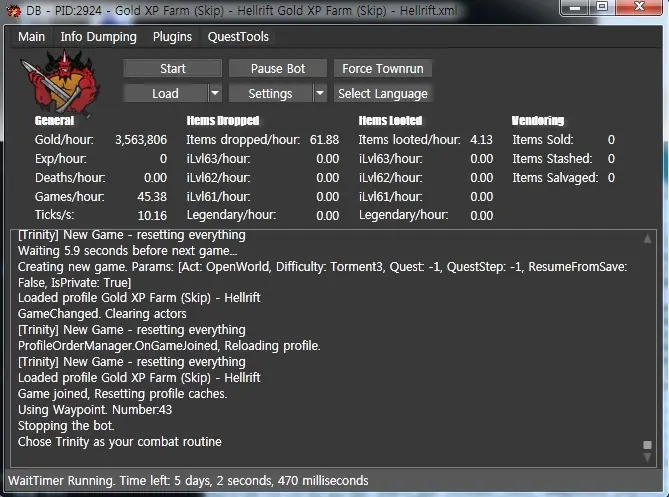Click the Demonbuddy demon logo
The height and width of the screenshot is (497, 669).
tap(59, 81)
